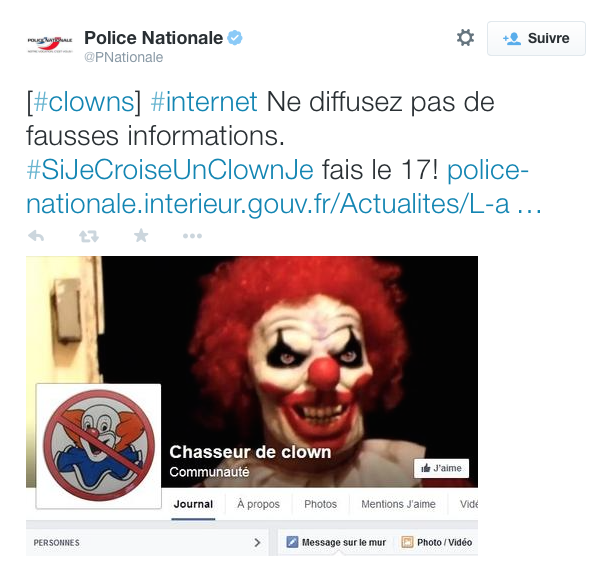The image size is (609, 563).
Task: Open the Police Nationale avatar logo
Action: click(50, 45)
